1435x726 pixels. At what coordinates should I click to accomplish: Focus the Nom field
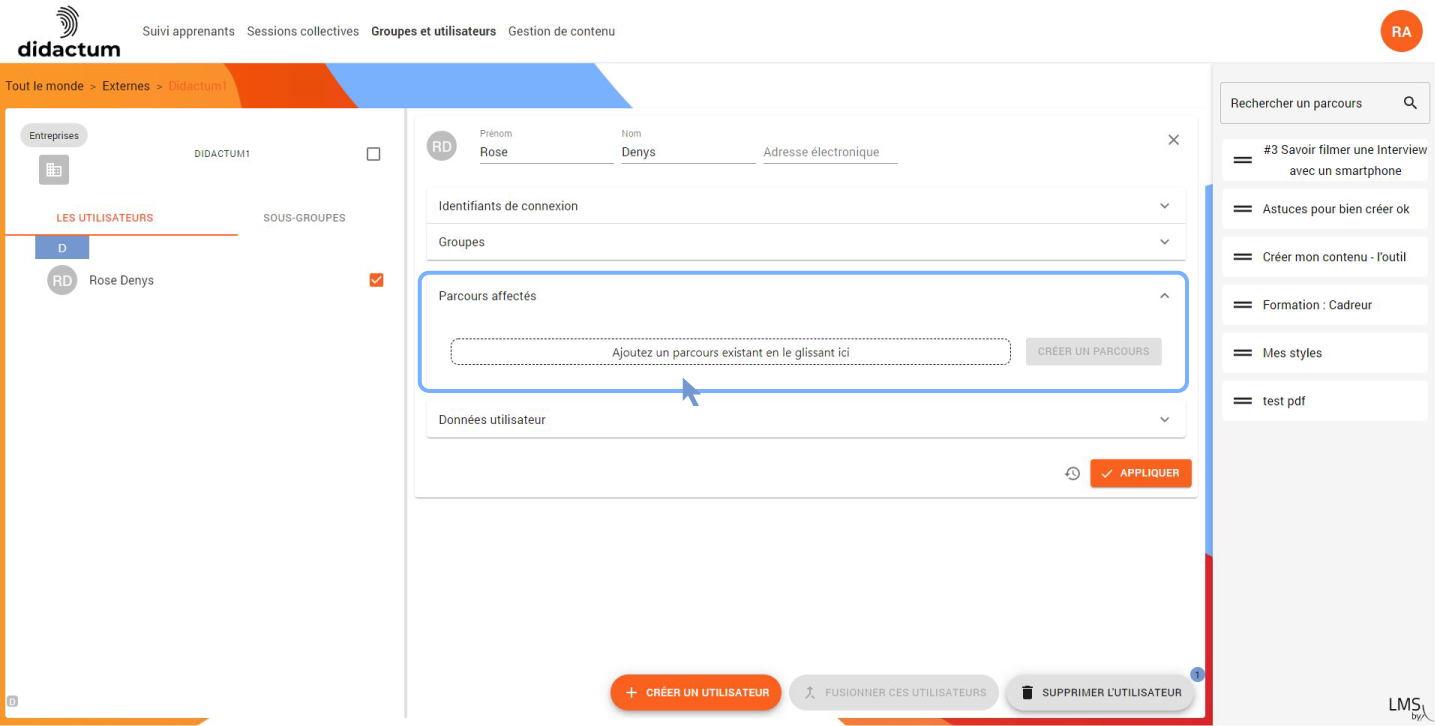[688, 152]
